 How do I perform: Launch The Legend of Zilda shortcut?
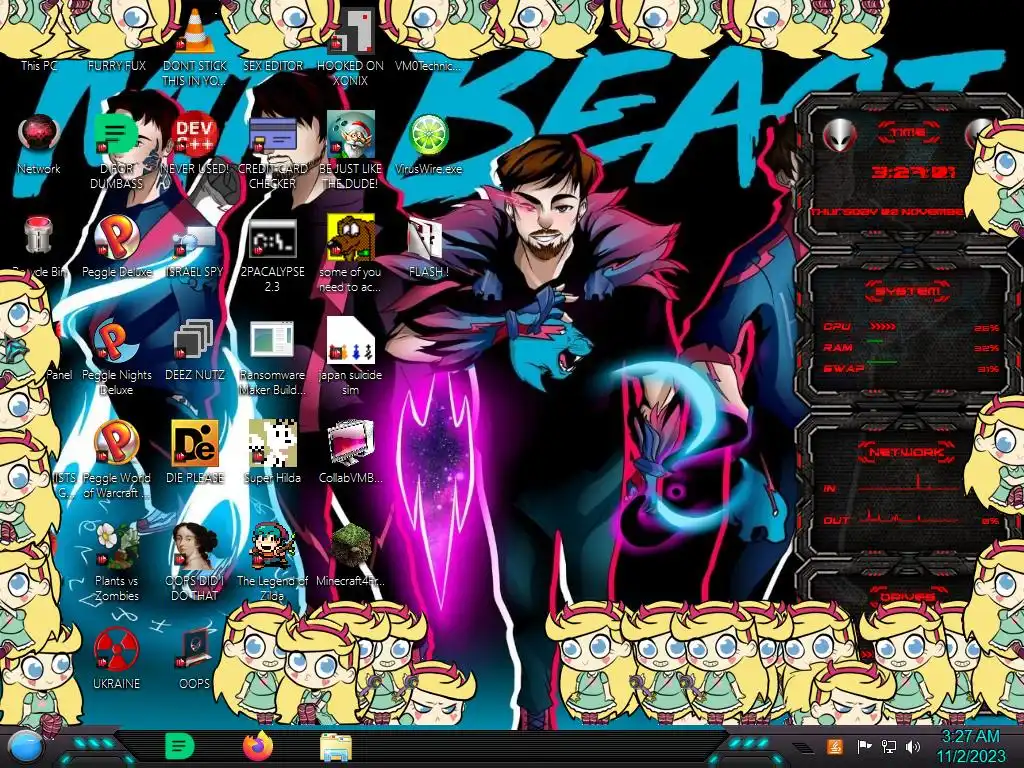tap(272, 546)
